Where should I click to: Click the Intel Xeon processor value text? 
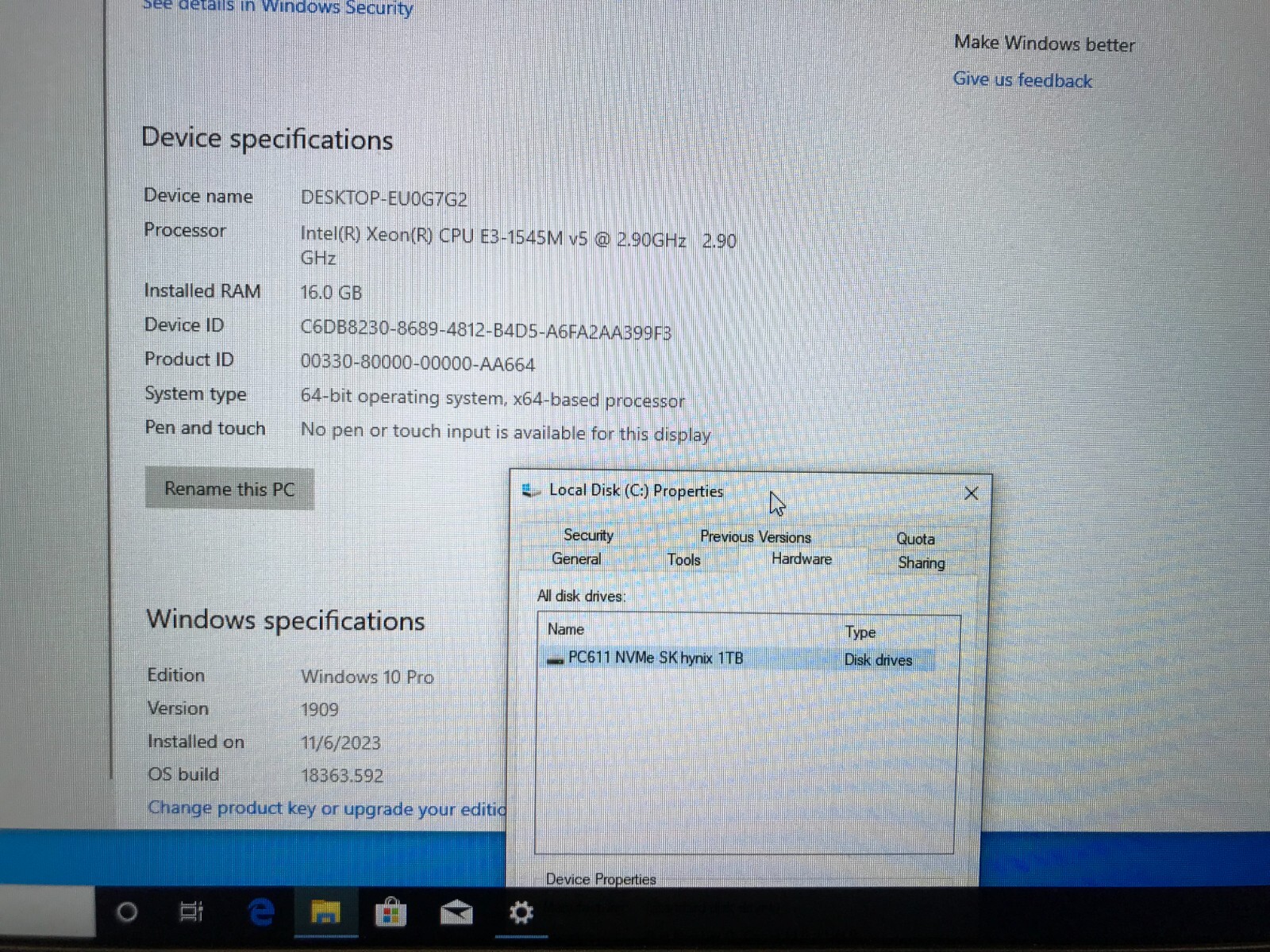click(x=518, y=247)
